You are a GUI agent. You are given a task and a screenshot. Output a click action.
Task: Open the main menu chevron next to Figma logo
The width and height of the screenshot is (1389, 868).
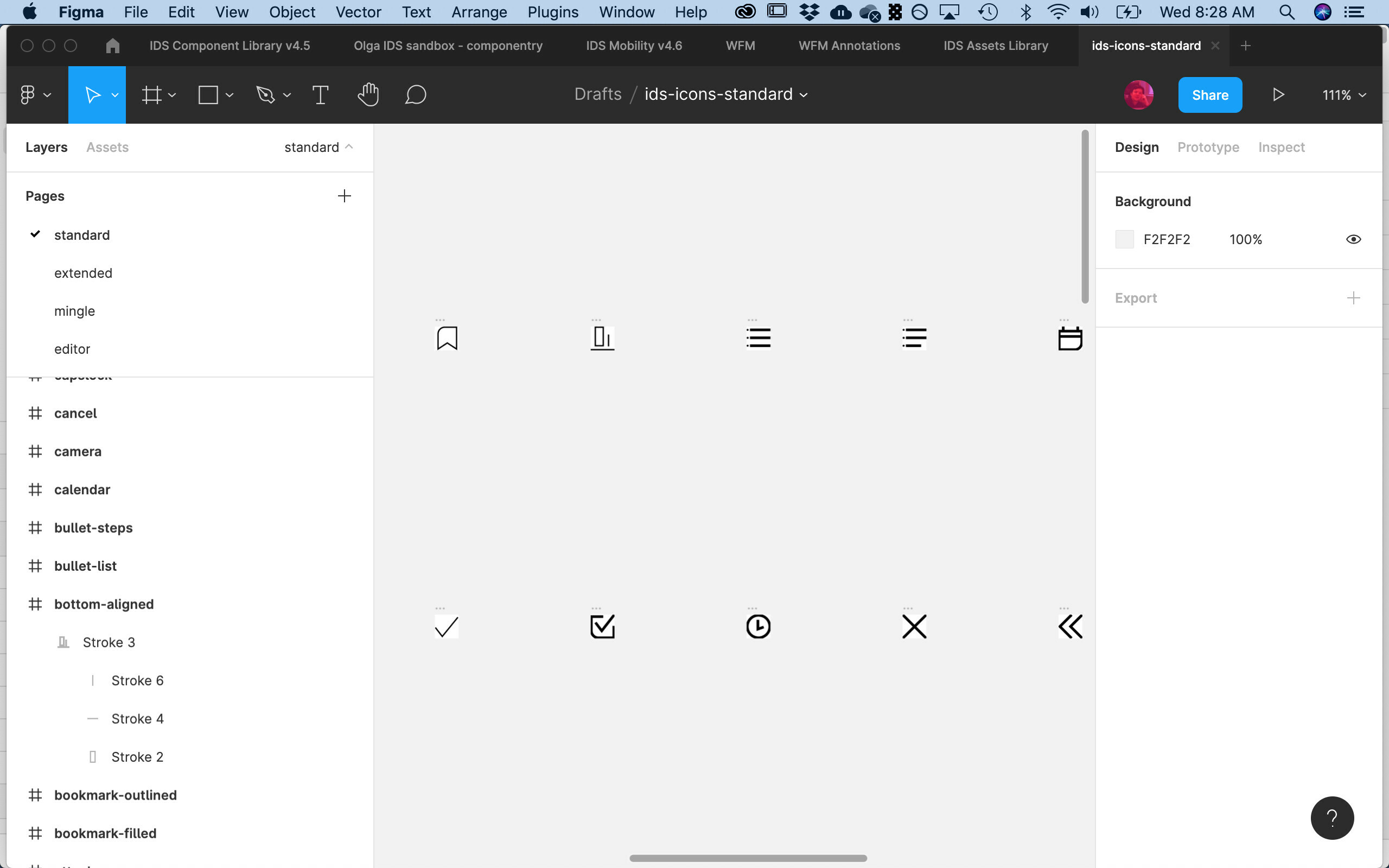[47, 95]
